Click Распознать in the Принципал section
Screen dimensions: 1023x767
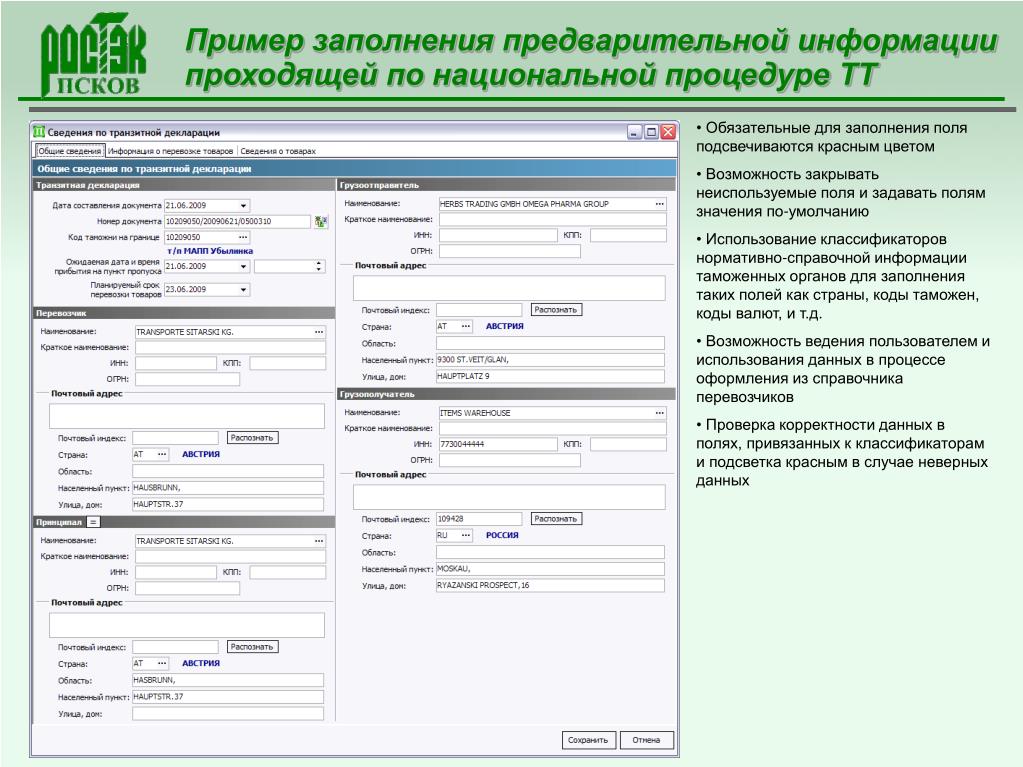(x=252, y=647)
